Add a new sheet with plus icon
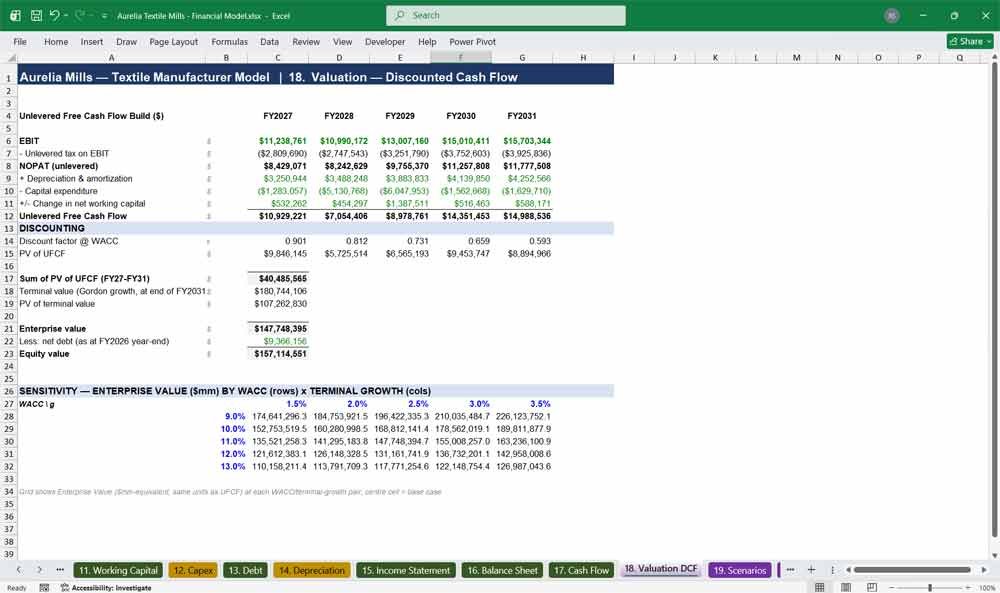 click(811, 570)
